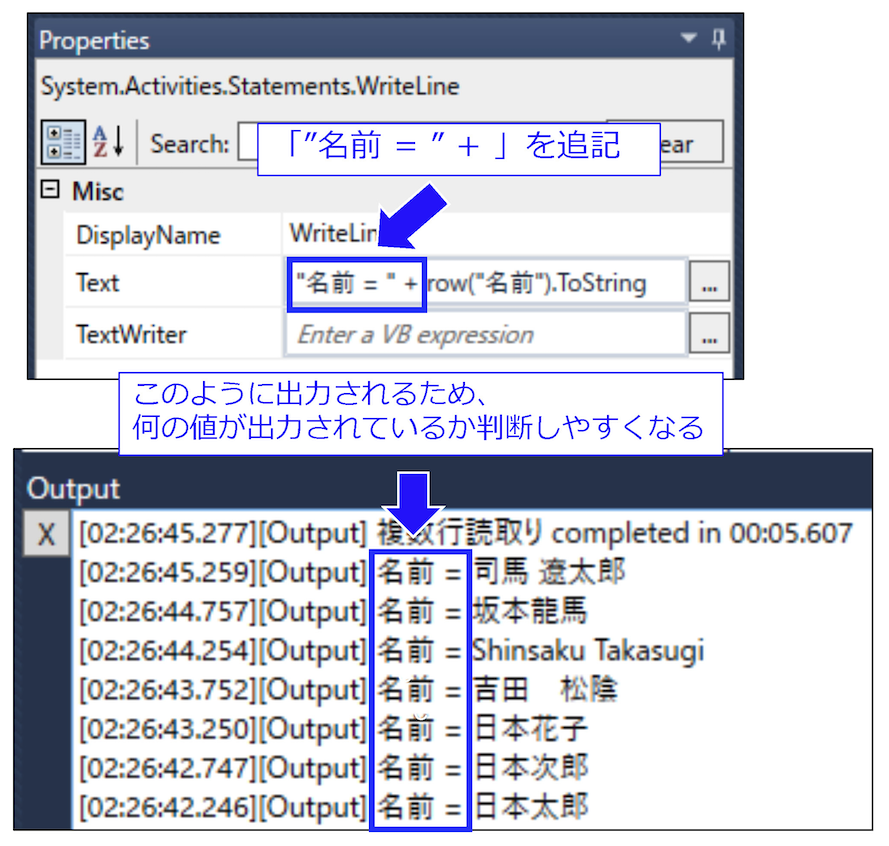The height and width of the screenshot is (846, 889).
Task: Select the System.Activities.Statements.WriteLine type header
Action: [x=250, y=86]
